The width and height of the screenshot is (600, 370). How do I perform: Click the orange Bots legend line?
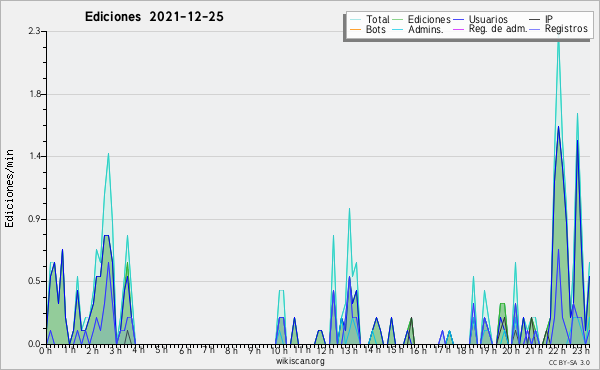point(355,29)
